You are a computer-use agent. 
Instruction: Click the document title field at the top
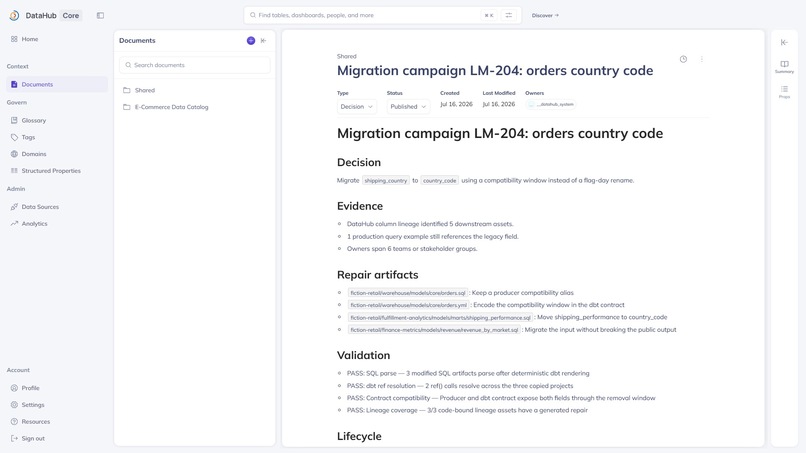(x=495, y=71)
